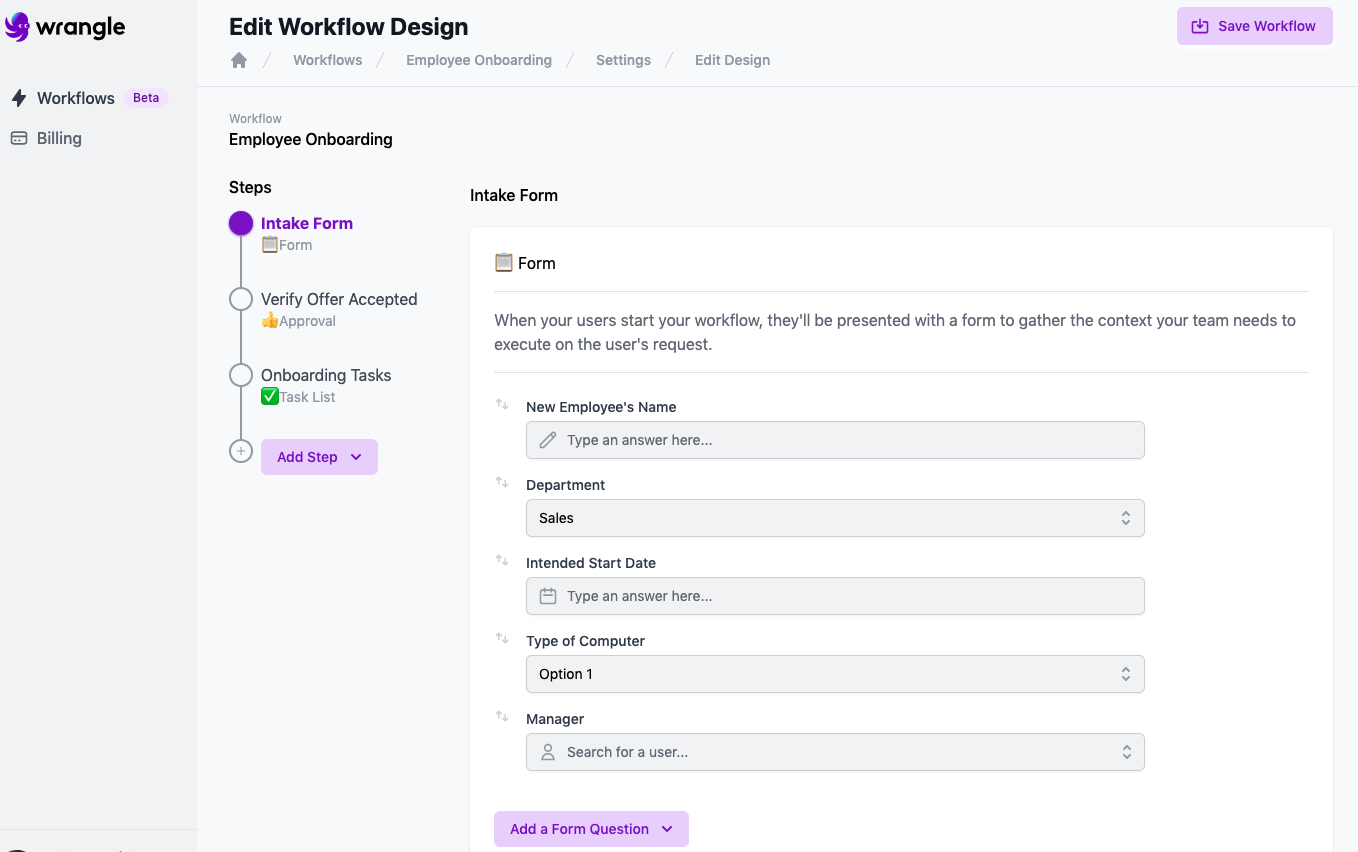
Task: Click the clipboard Form icon under Intake Form
Action: coord(268,244)
